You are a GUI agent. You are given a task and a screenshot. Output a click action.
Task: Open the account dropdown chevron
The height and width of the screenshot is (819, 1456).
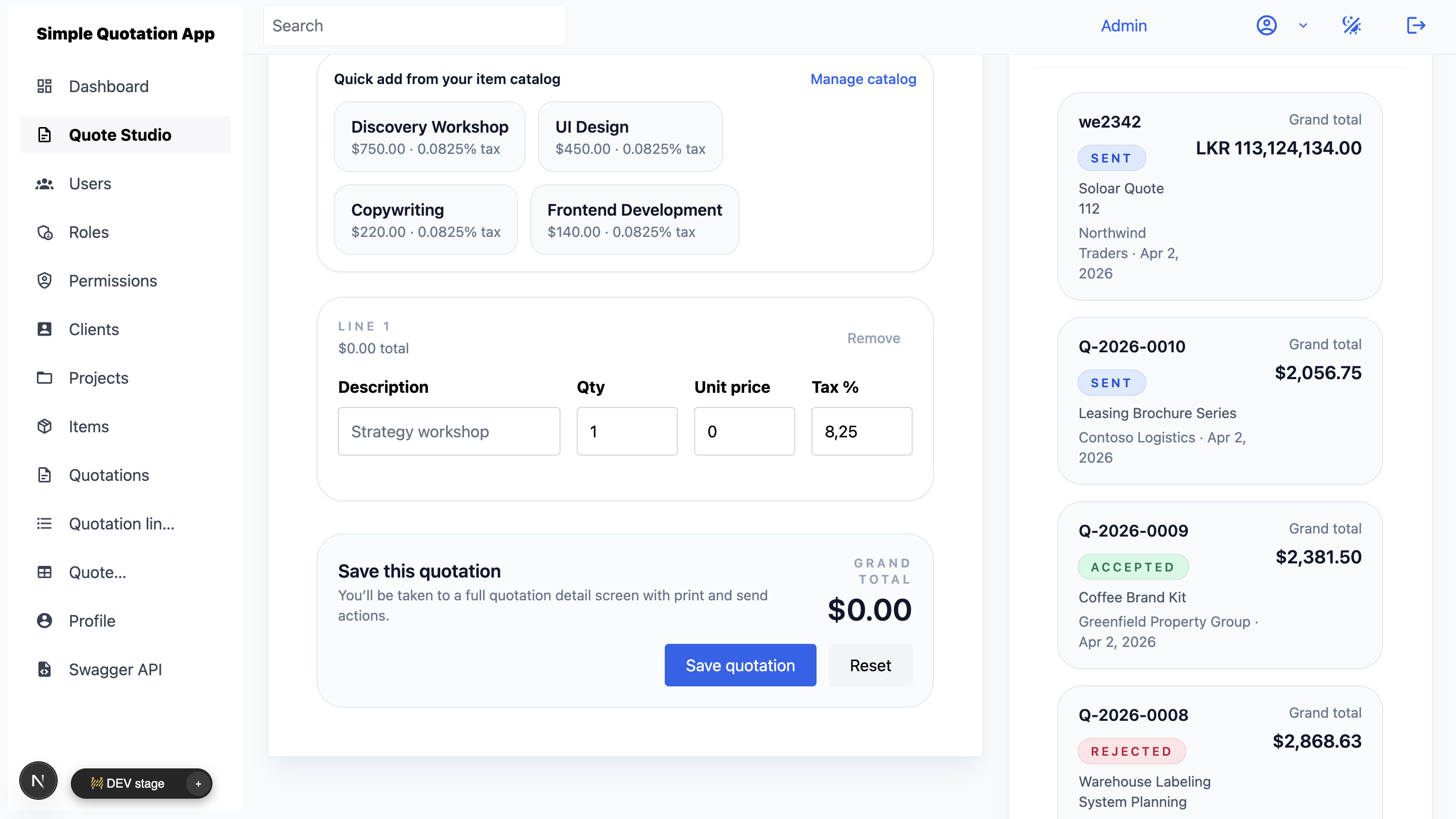(x=1303, y=25)
